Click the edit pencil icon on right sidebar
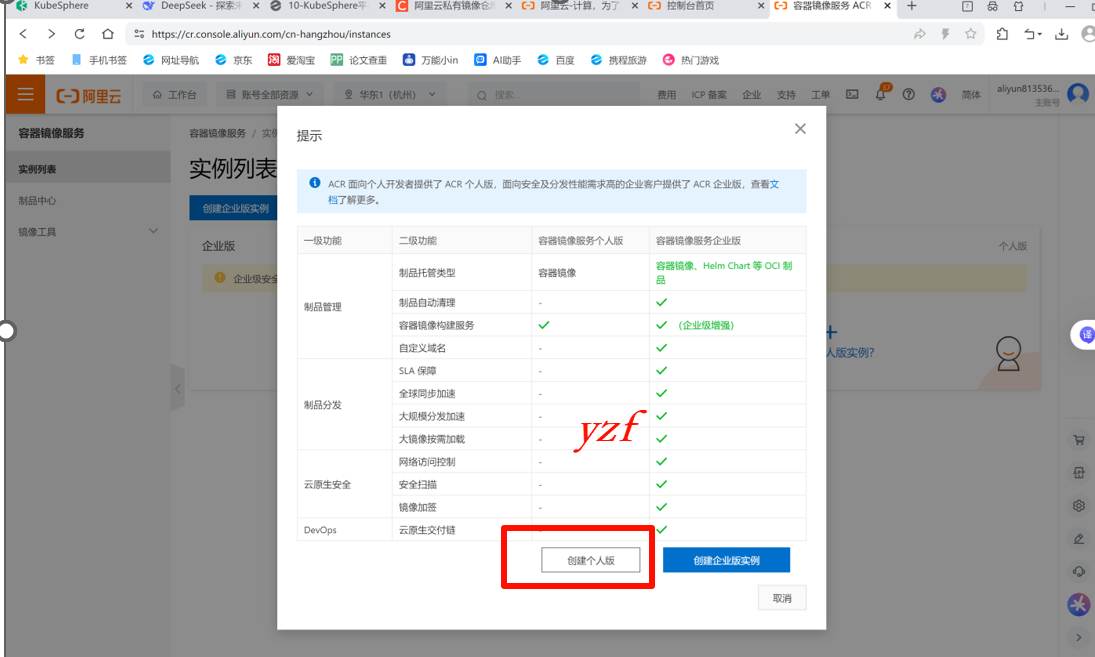This screenshot has width=1095, height=657. point(1079,538)
